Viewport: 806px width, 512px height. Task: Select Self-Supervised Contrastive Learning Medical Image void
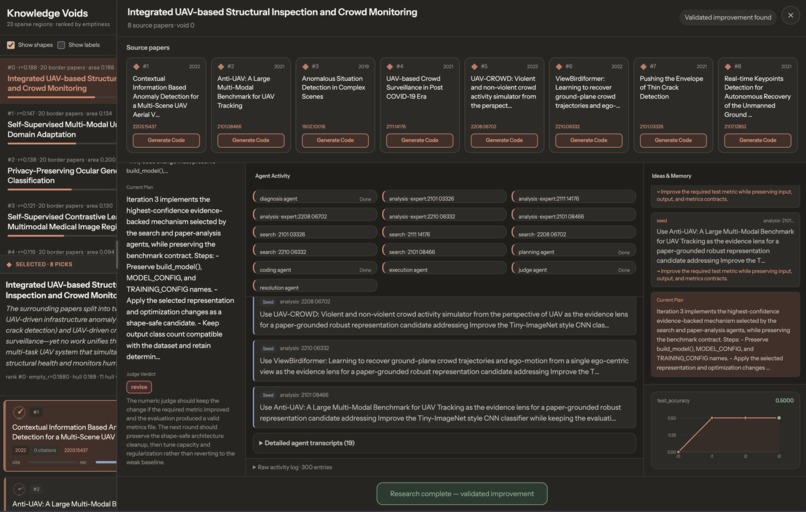tap(59, 218)
